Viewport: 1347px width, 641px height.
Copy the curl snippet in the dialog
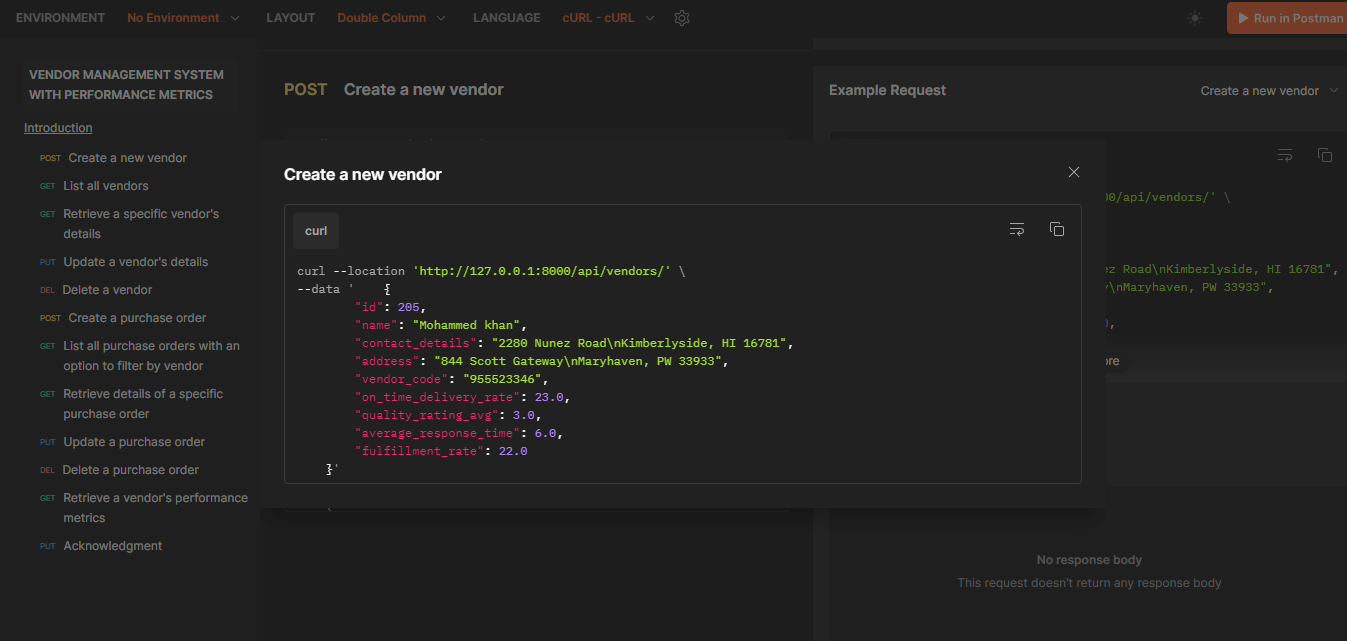[x=1057, y=229]
